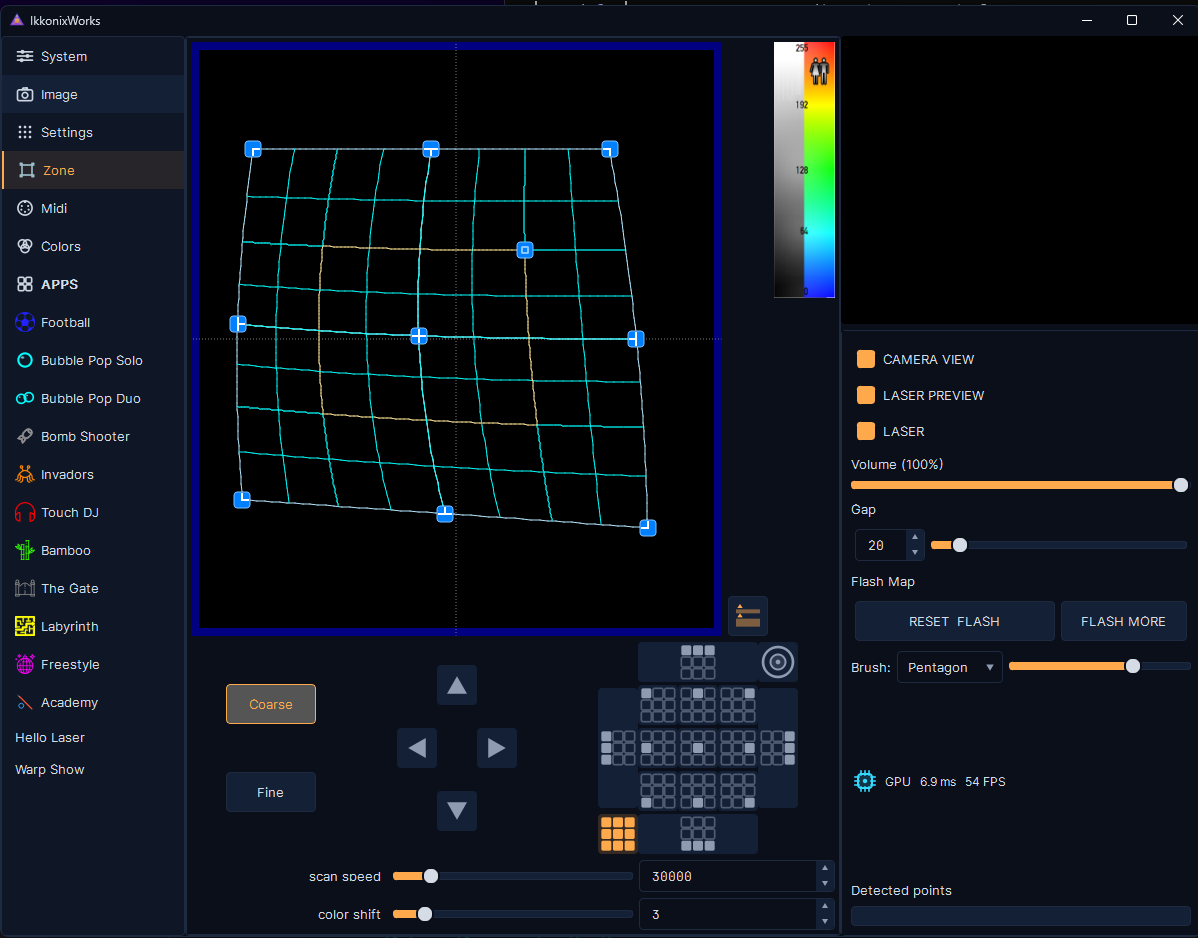Select the center point grid selector
The image size is (1198, 938).
[x=698, y=748]
